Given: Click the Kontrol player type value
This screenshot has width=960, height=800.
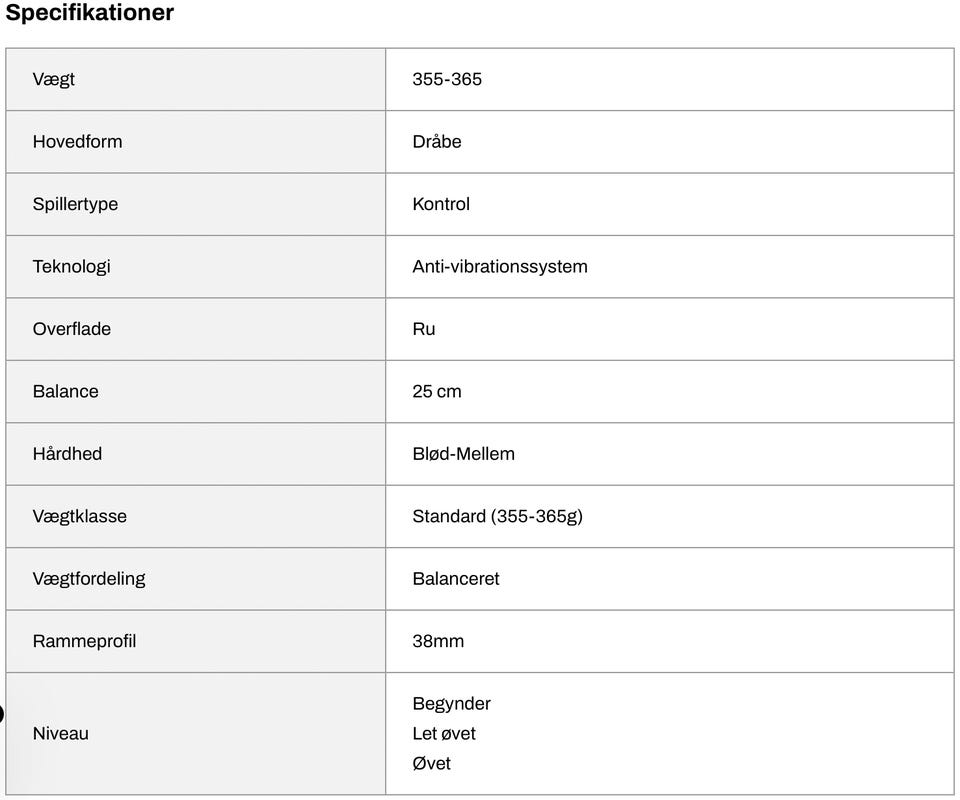Looking at the screenshot, I should point(441,204).
